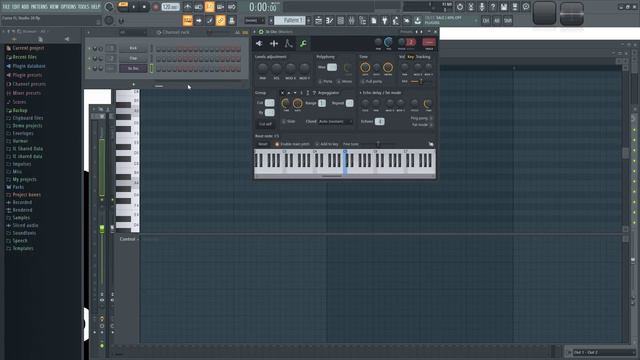
Task: Open the Channel rack view icon
Action: (x=340, y=20)
